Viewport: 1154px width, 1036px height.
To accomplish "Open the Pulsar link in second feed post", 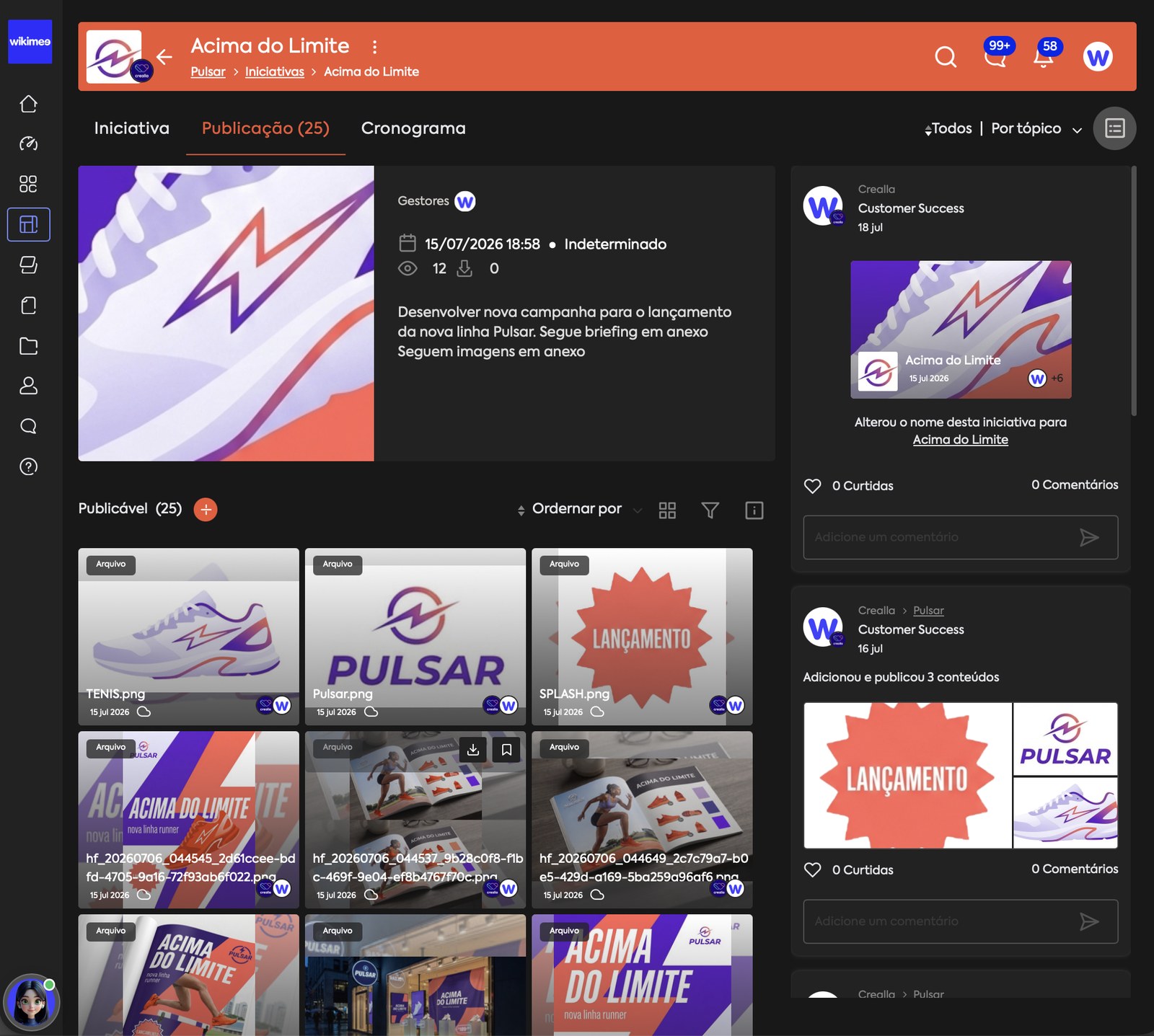I will click(x=928, y=610).
